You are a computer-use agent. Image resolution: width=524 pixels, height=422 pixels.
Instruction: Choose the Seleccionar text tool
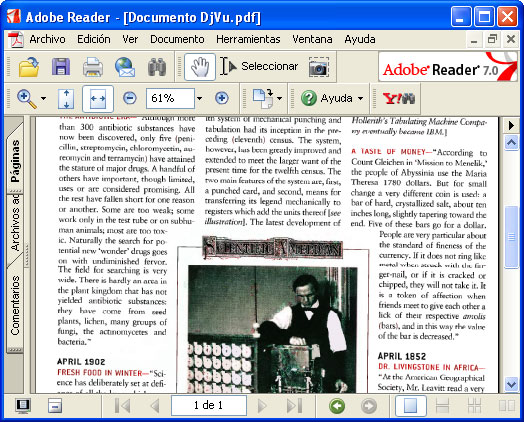point(259,66)
